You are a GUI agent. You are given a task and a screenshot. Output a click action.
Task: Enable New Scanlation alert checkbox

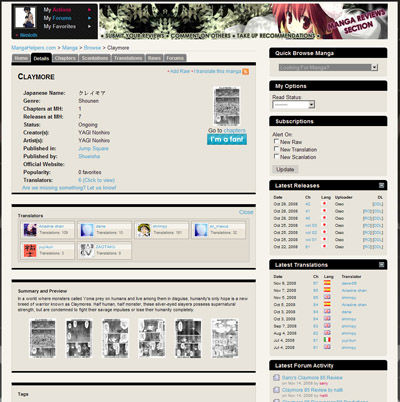tap(276, 156)
